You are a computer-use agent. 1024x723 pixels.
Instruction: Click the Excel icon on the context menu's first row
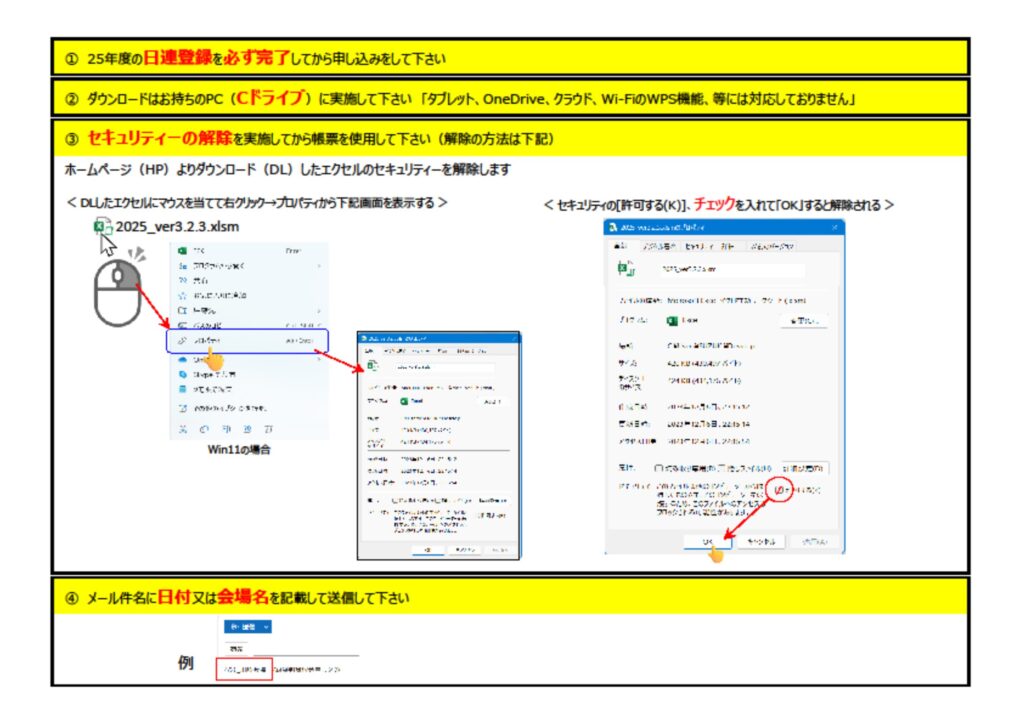click(182, 251)
